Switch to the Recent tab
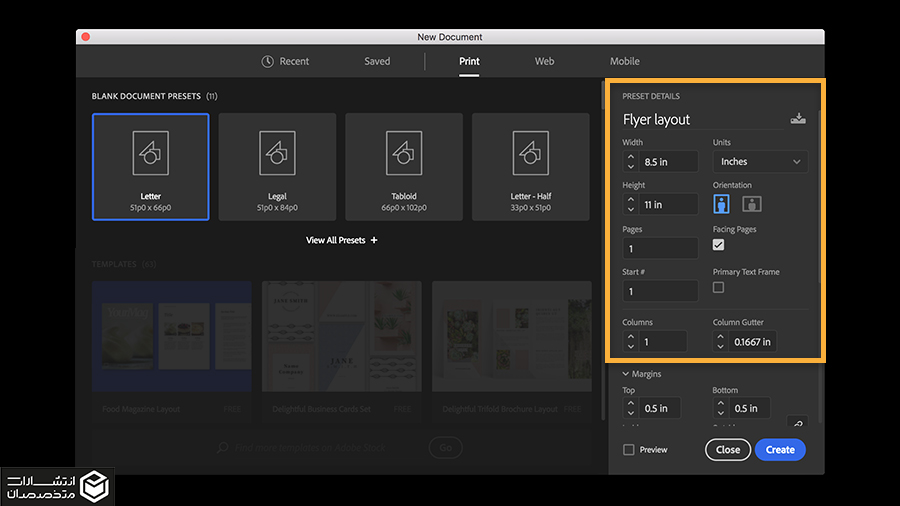The height and width of the screenshot is (506, 900). point(285,61)
